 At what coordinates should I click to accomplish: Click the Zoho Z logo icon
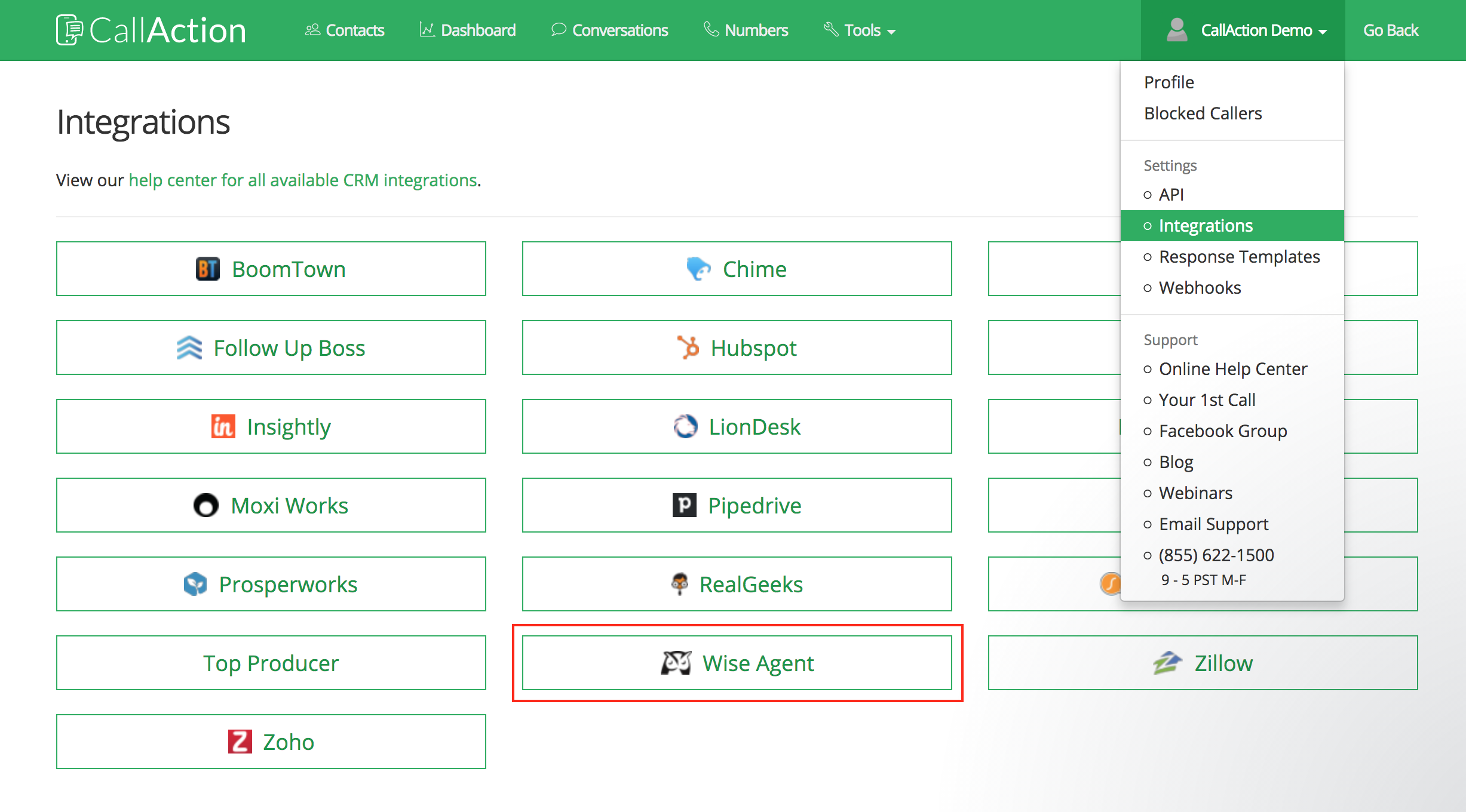click(x=240, y=742)
